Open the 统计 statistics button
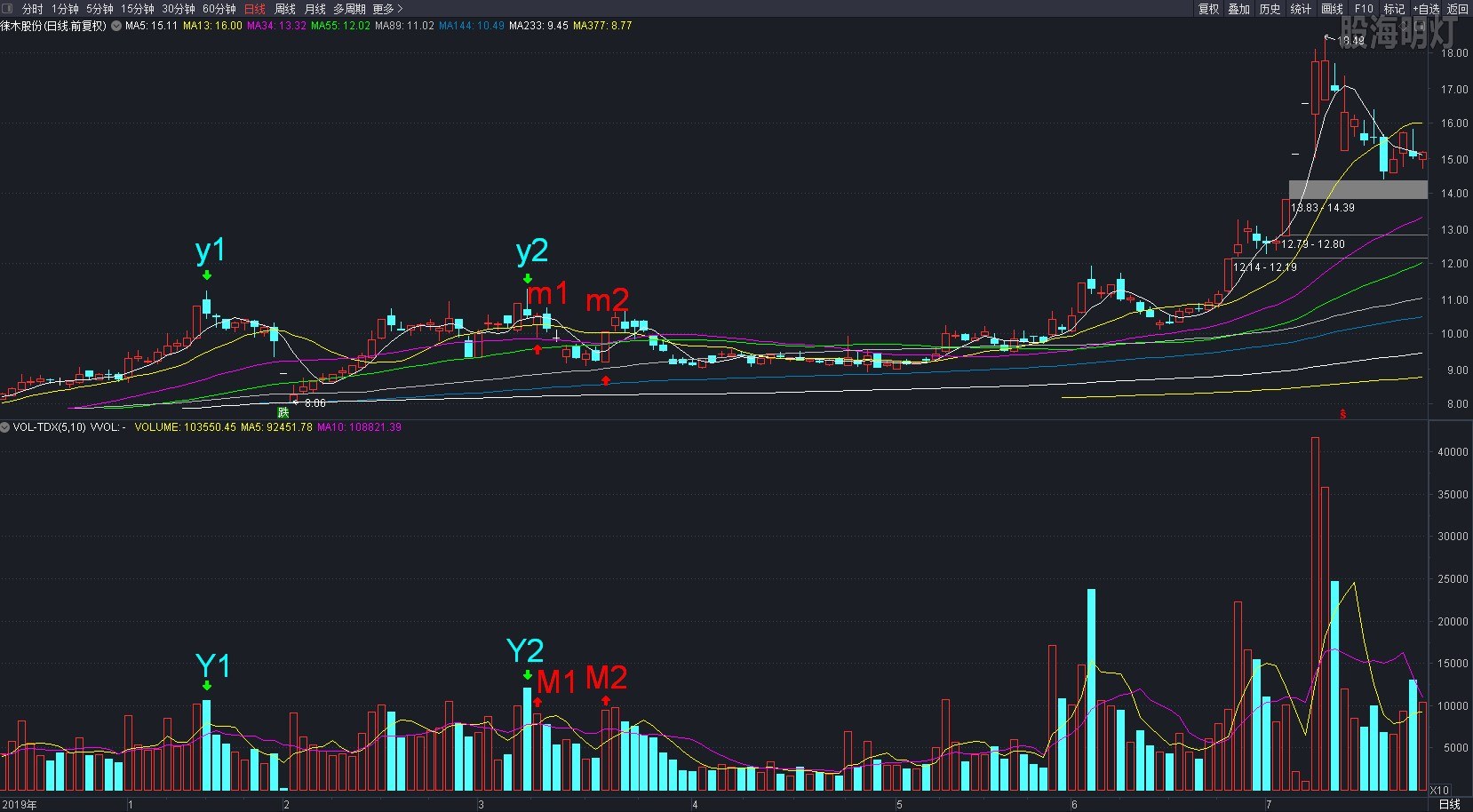The image size is (1473, 812). pos(1301,9)
